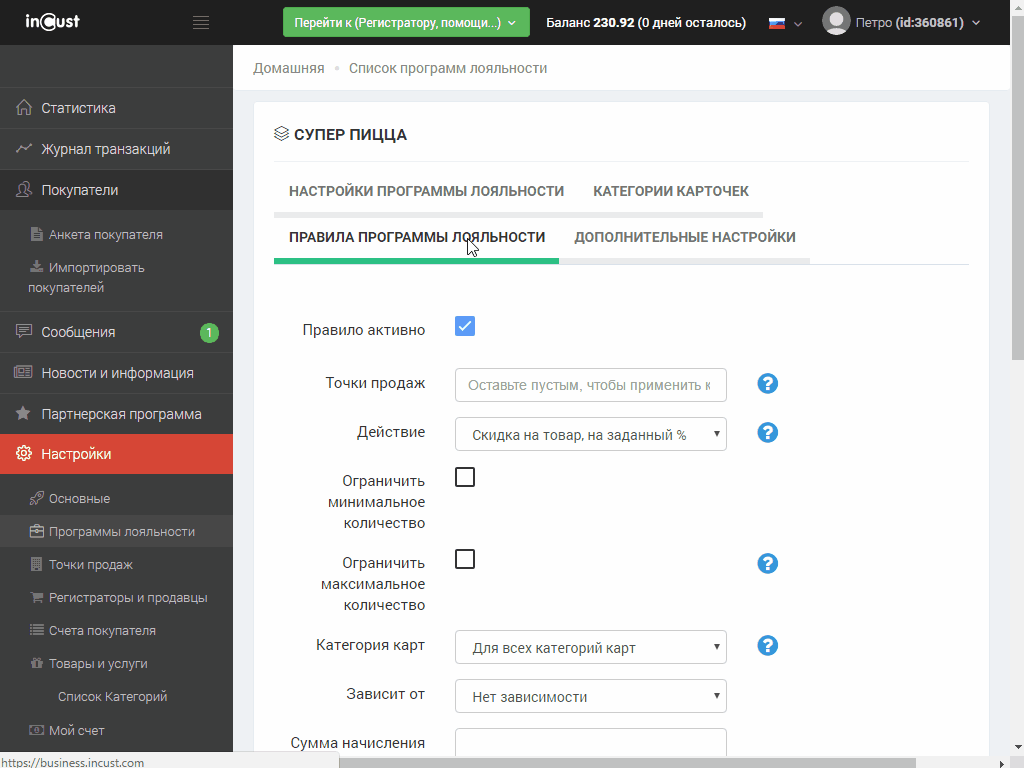Open the Действие dropdown
This screenshot has width=1024, height=768.
coord(590,434)
